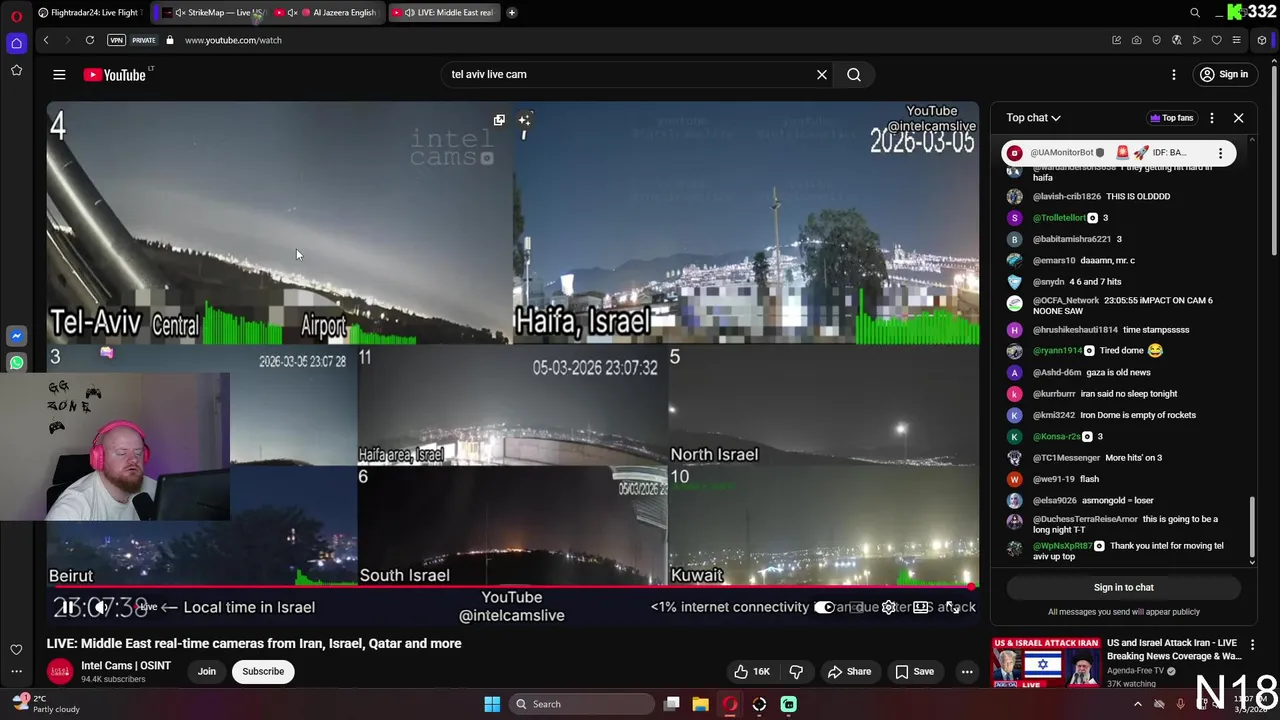Click the sidebar heart icon near bottom
This screenshot has height=720, width=1280.
click(x=16, y=650)
